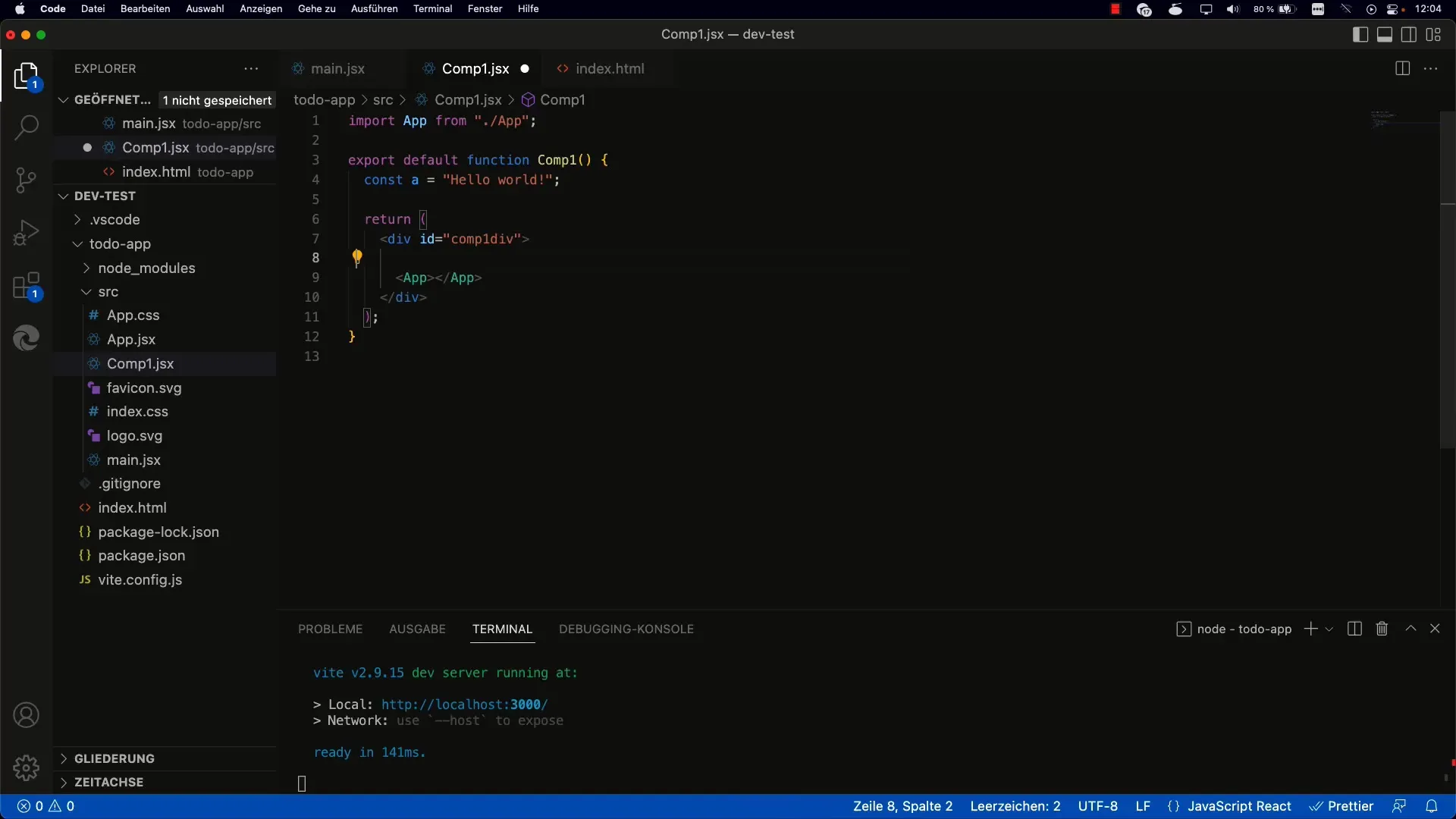Open the Terminal menu in menu bar
Image resolution: width=1456 pixels, height=819 pixels.
(432, 9)
